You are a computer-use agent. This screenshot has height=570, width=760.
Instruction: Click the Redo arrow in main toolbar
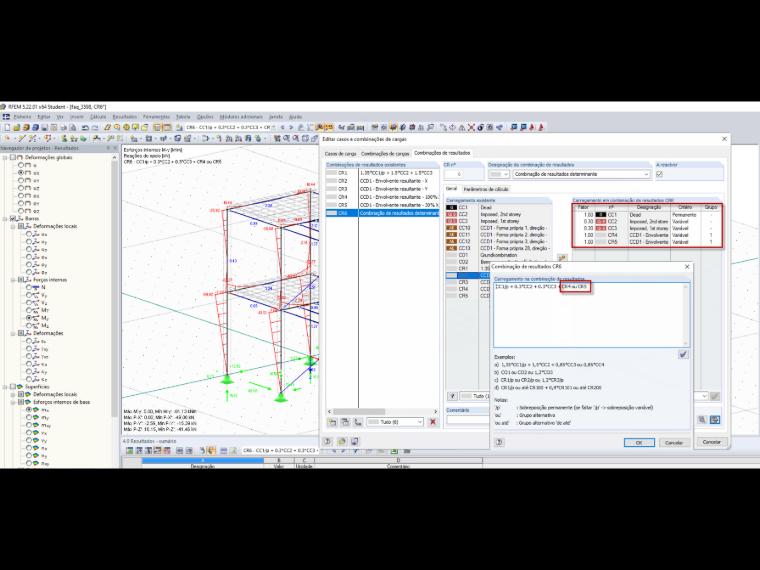tap(95, 127)
